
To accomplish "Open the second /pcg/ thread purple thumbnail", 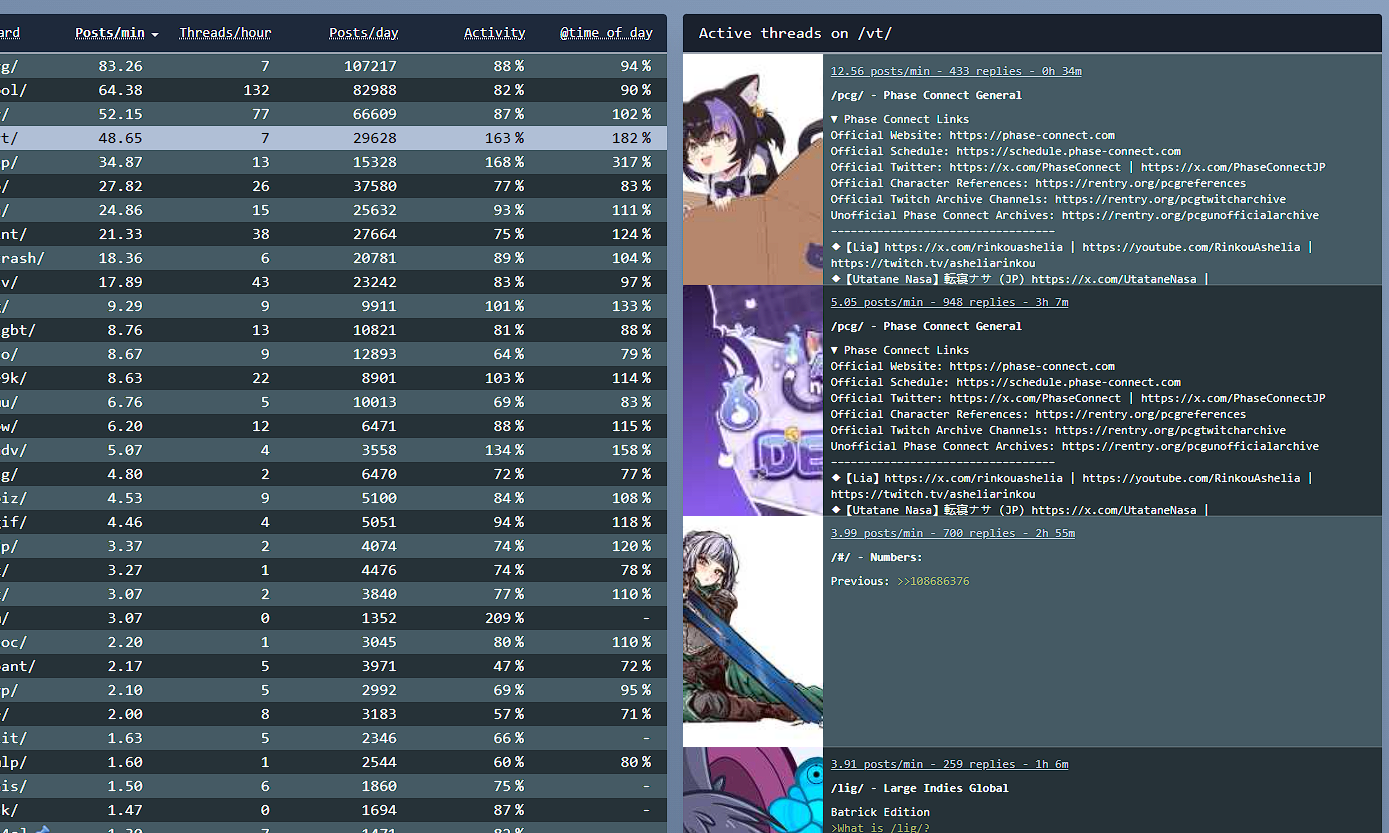I will pyautogui.click(x=753, y=400).
